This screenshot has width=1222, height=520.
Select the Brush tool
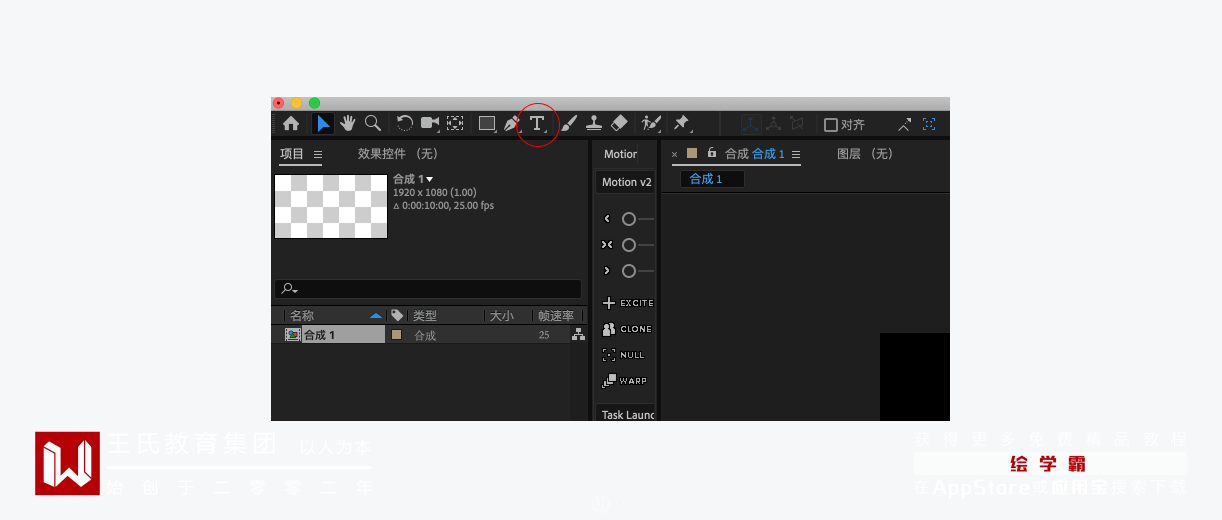568,124
